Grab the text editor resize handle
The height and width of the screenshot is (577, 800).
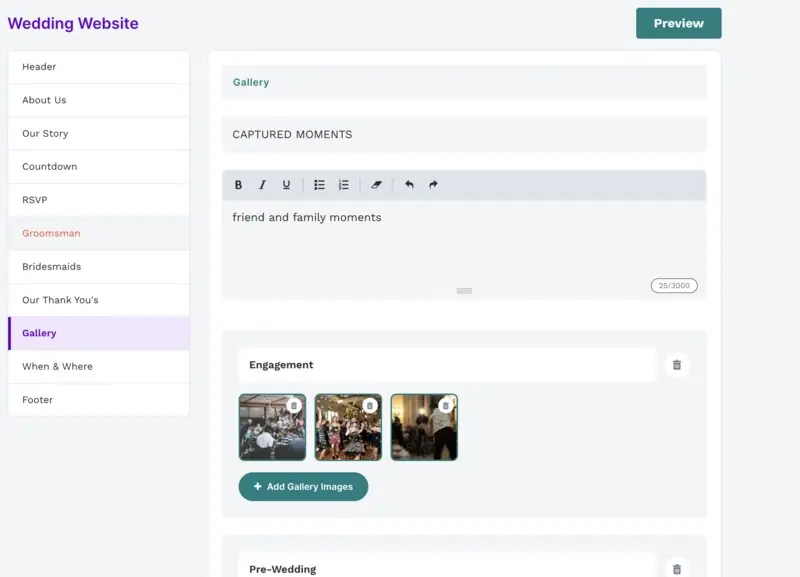click(x=464, y=291)
